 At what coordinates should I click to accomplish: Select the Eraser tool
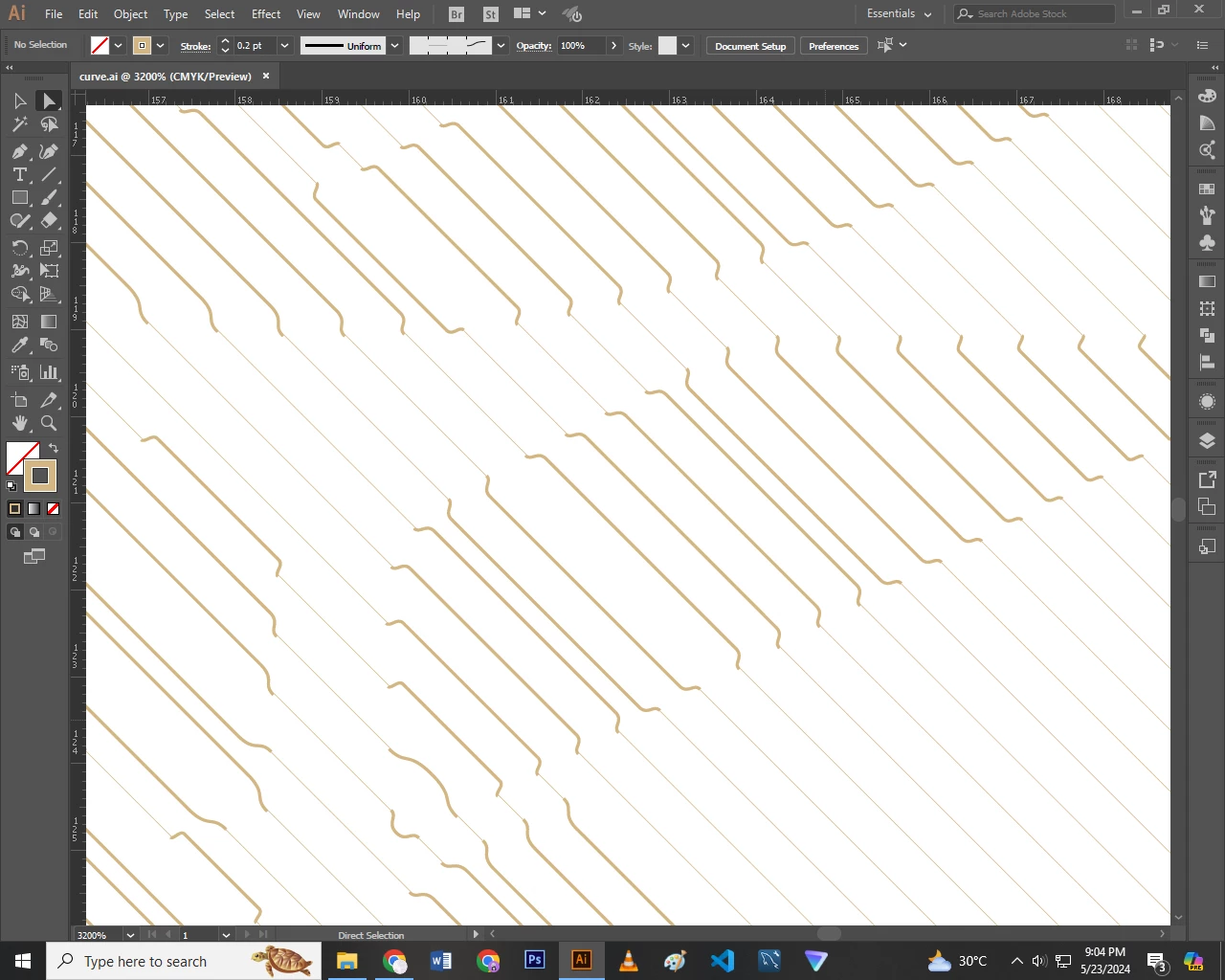point(49,220)
